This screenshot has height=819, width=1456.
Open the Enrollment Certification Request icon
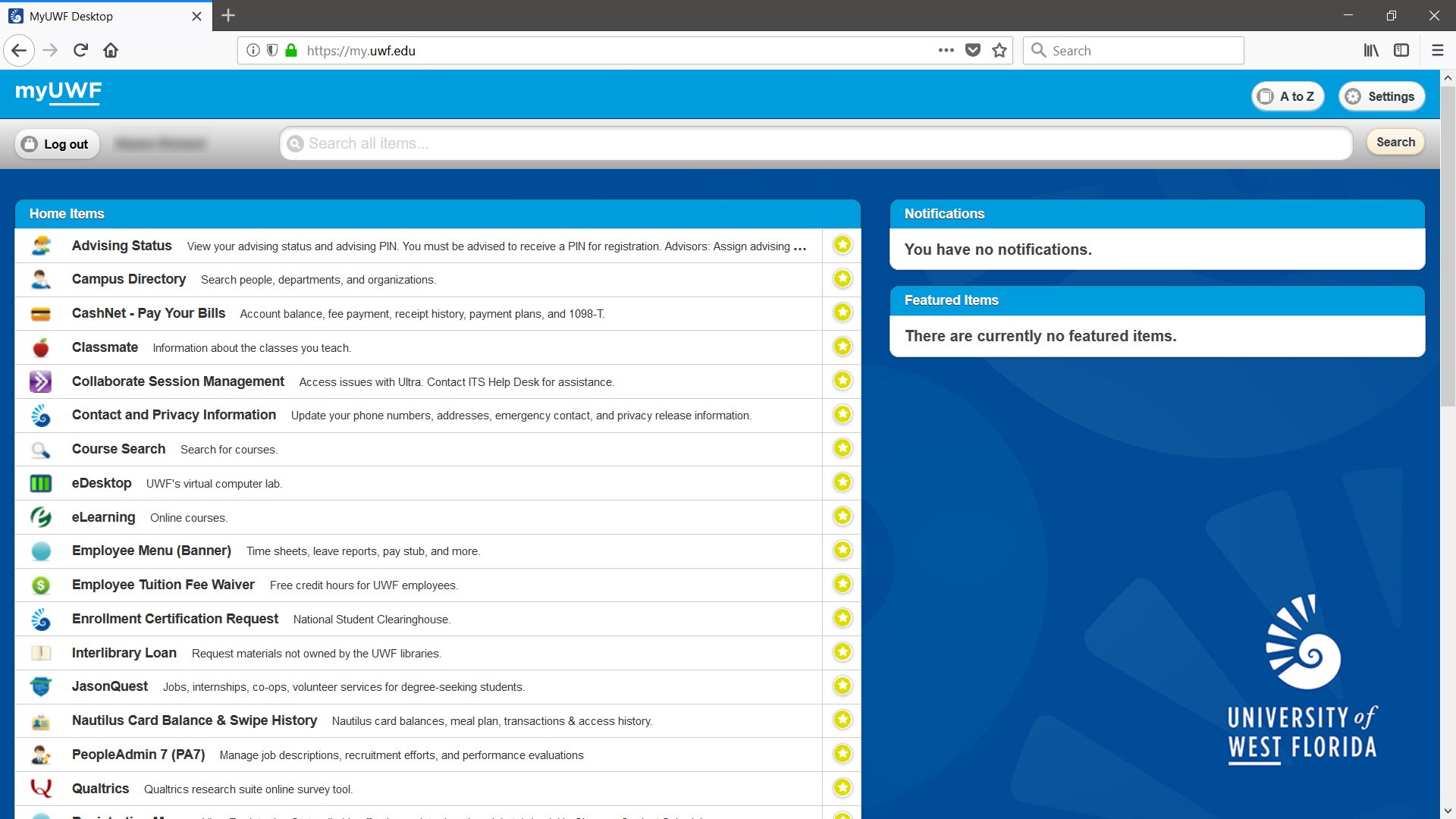click(41, 620)
